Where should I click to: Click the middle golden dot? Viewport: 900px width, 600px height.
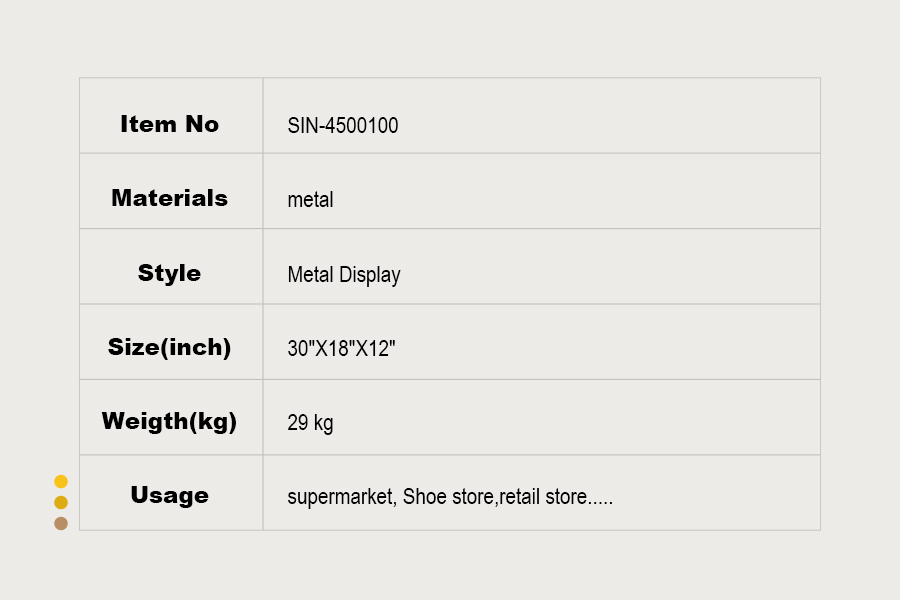pos(61,502)
